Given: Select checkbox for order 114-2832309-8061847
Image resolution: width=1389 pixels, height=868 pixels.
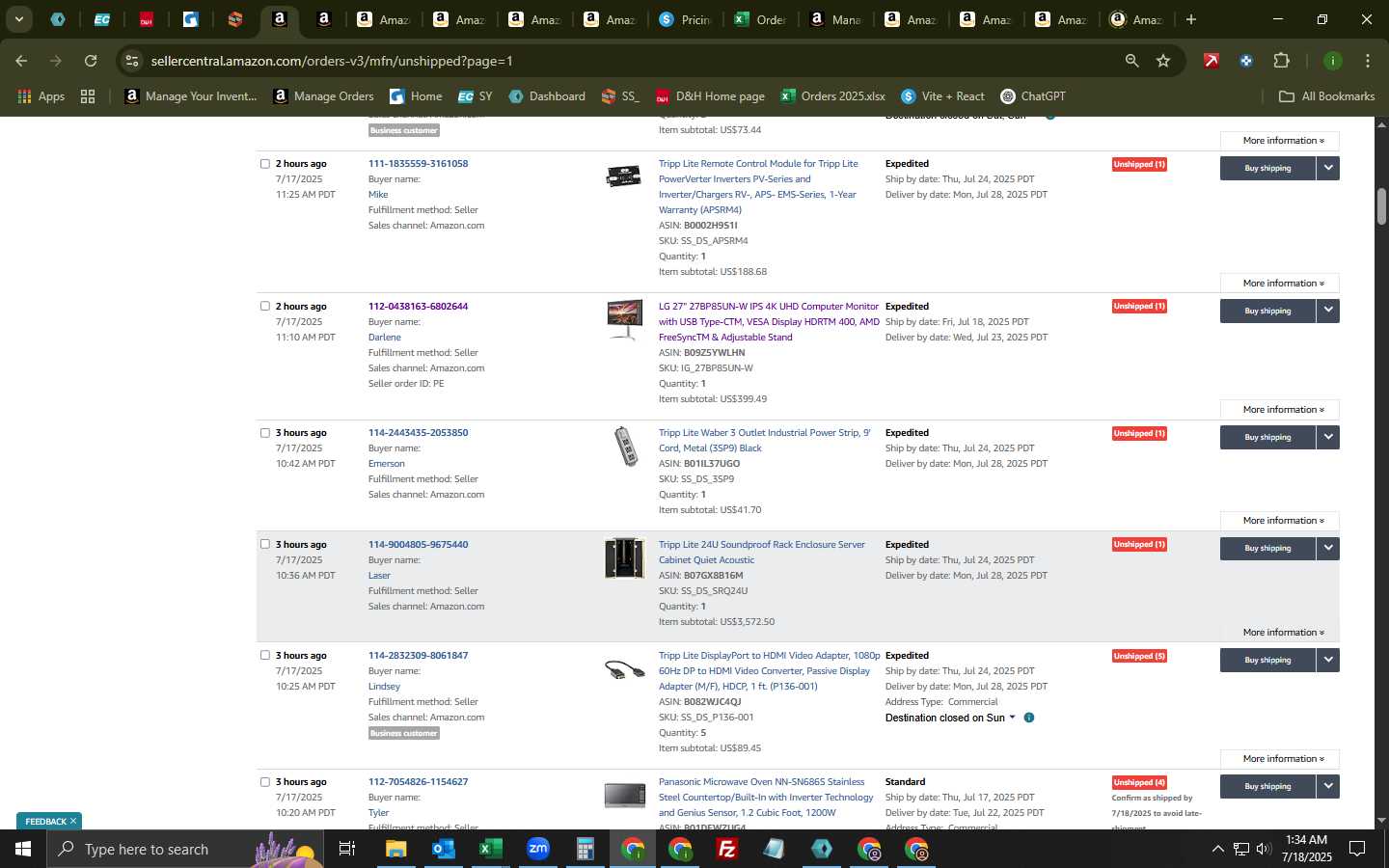Looking at the screenshot, I should (265, 656).
